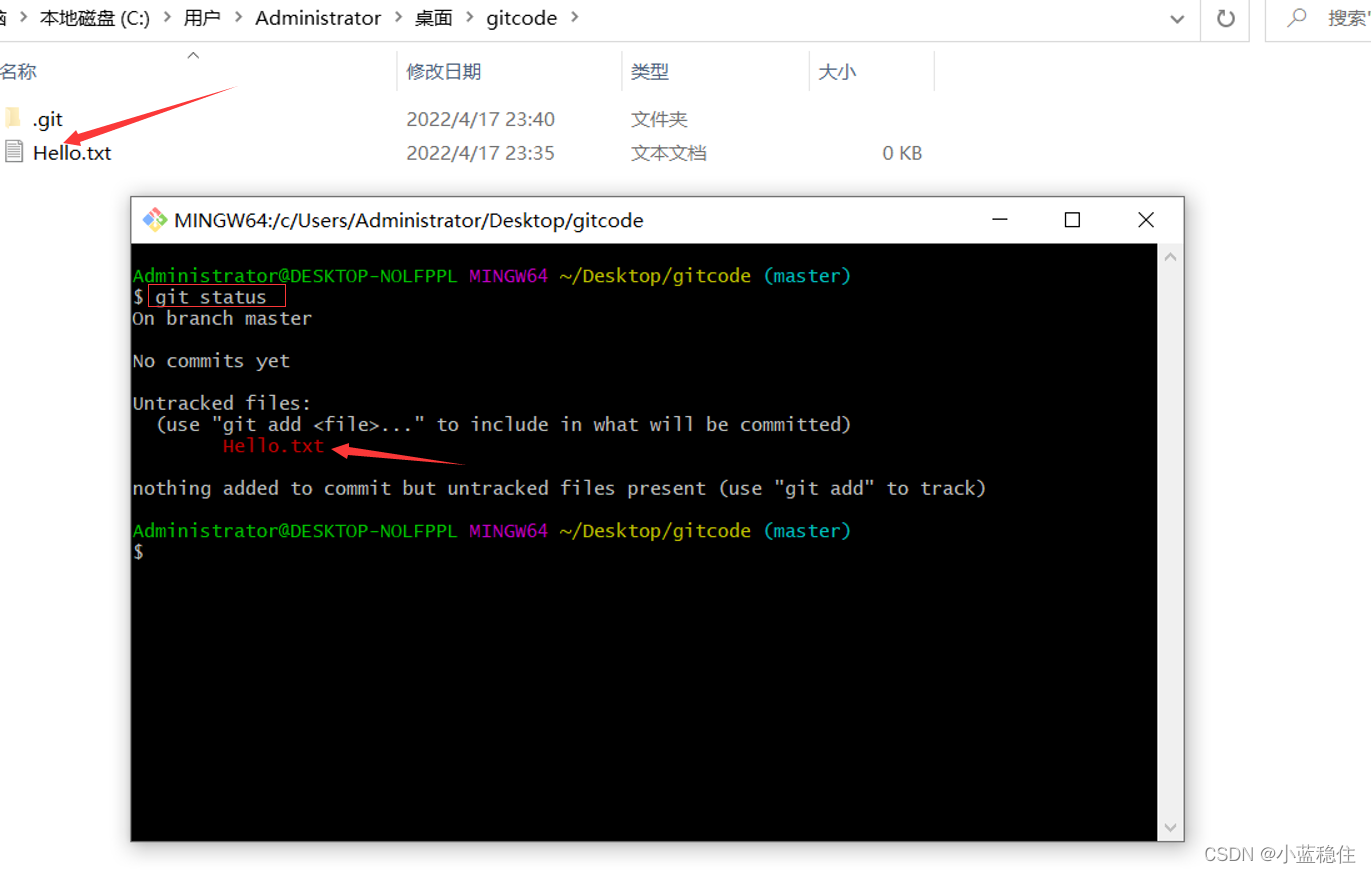
Task: Click the 文件夹 type cell
Action: tap(659, 119)
